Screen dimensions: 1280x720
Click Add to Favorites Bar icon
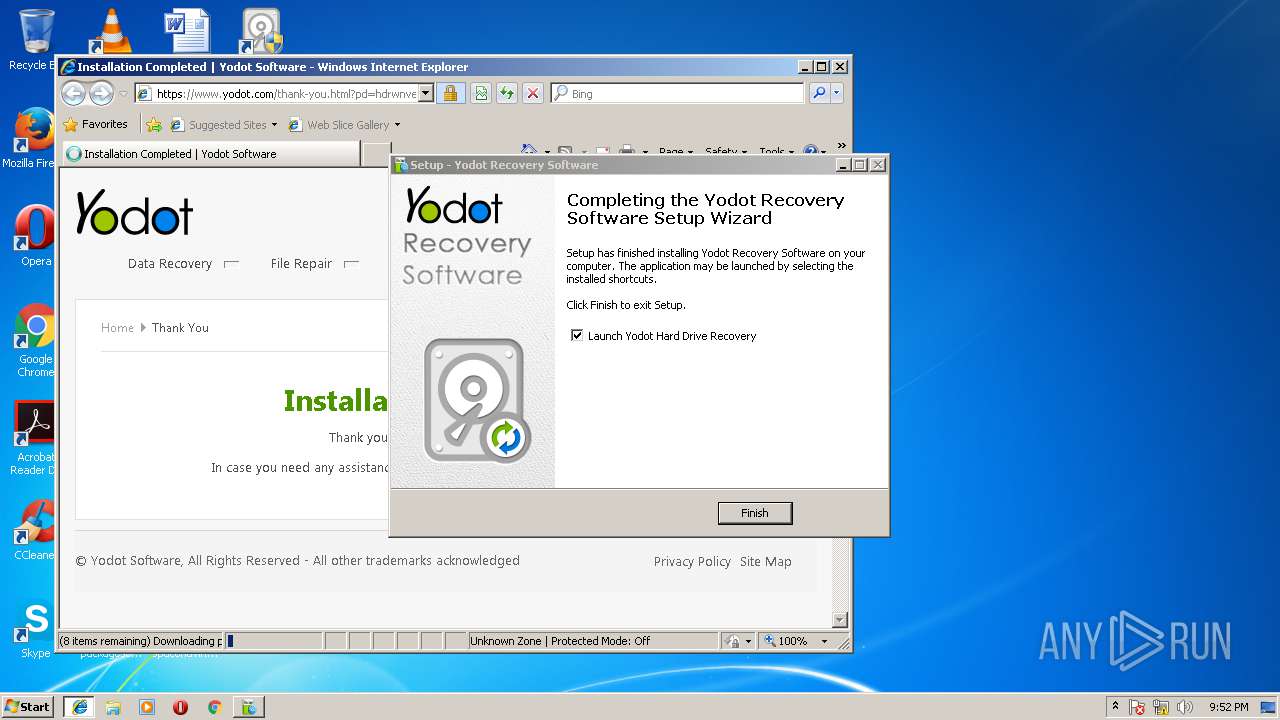tap(154, 125)
